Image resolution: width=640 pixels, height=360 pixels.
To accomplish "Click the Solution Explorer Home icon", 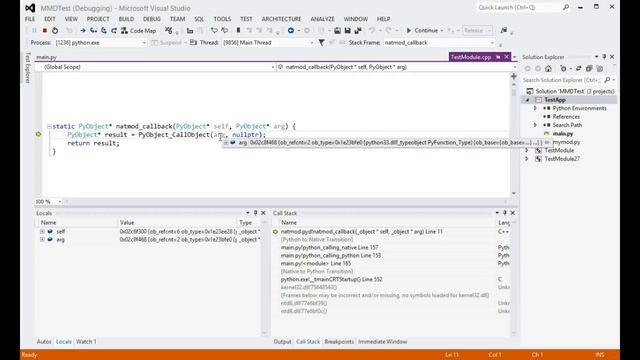I will point(548,69).
